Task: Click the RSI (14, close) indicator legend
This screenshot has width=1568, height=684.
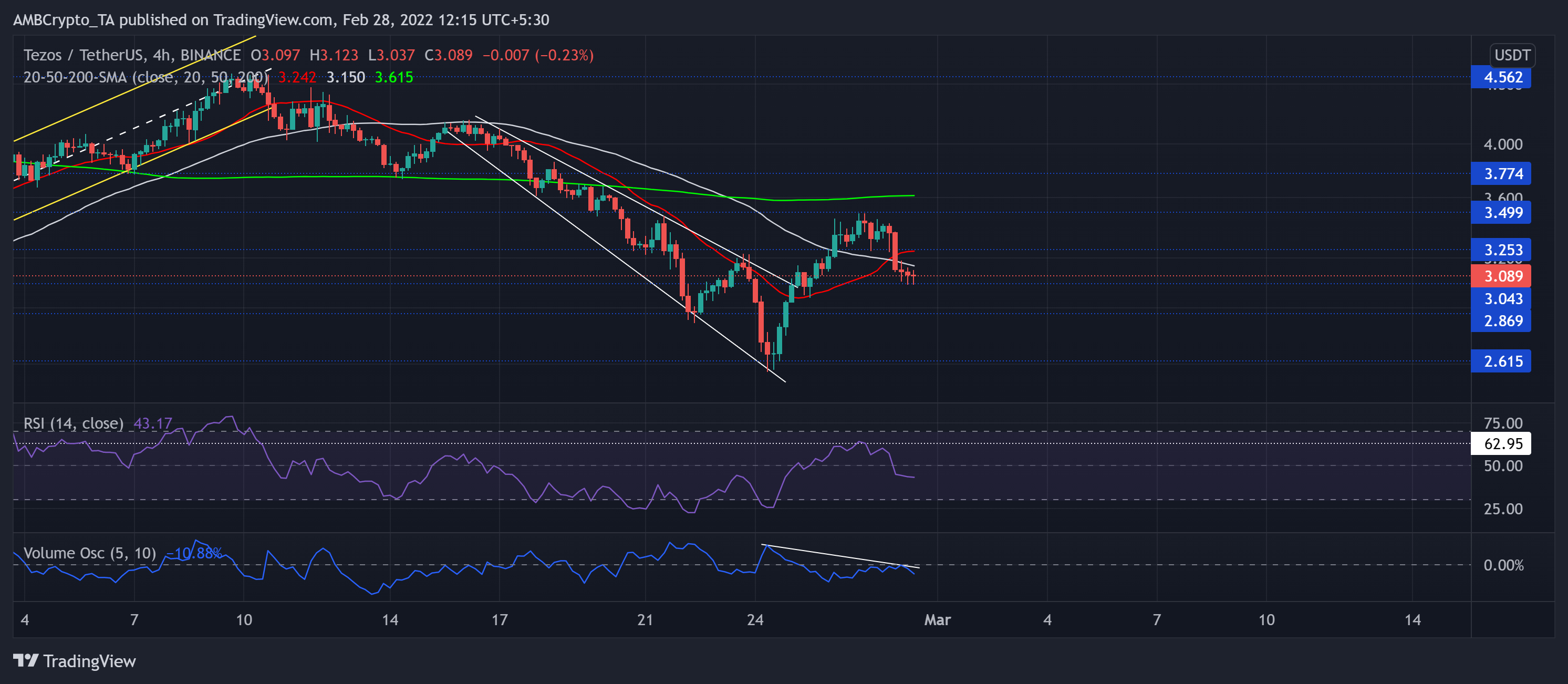Action: 74,423
